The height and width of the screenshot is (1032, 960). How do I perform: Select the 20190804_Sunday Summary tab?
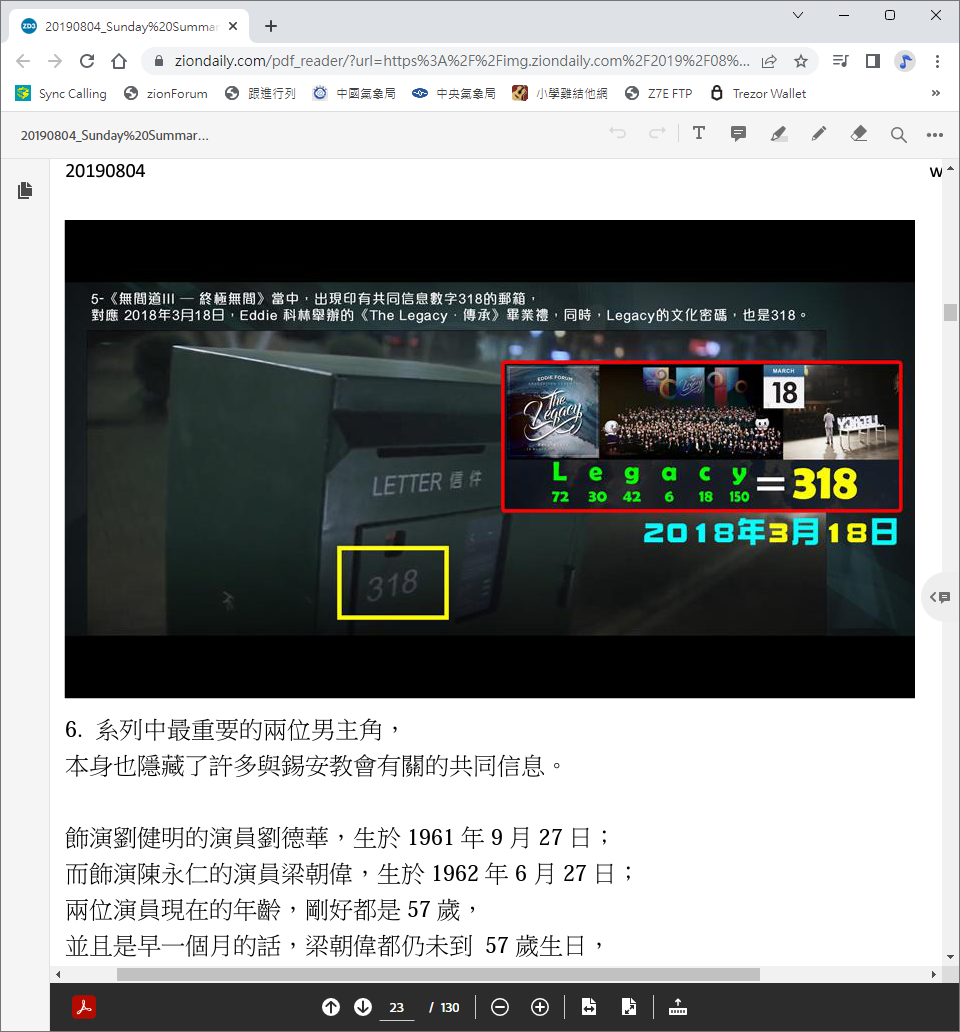click(129, 26)
